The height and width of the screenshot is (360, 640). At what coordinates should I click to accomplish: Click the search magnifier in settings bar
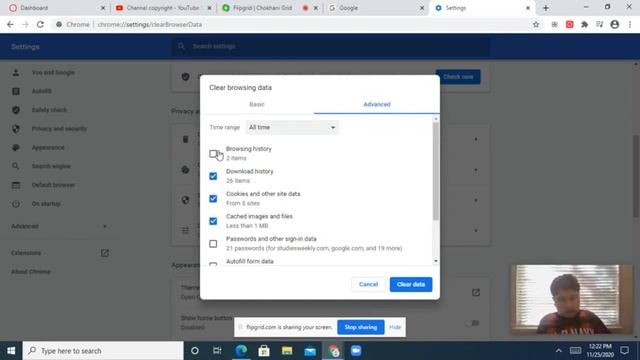(x=182, y=47)
